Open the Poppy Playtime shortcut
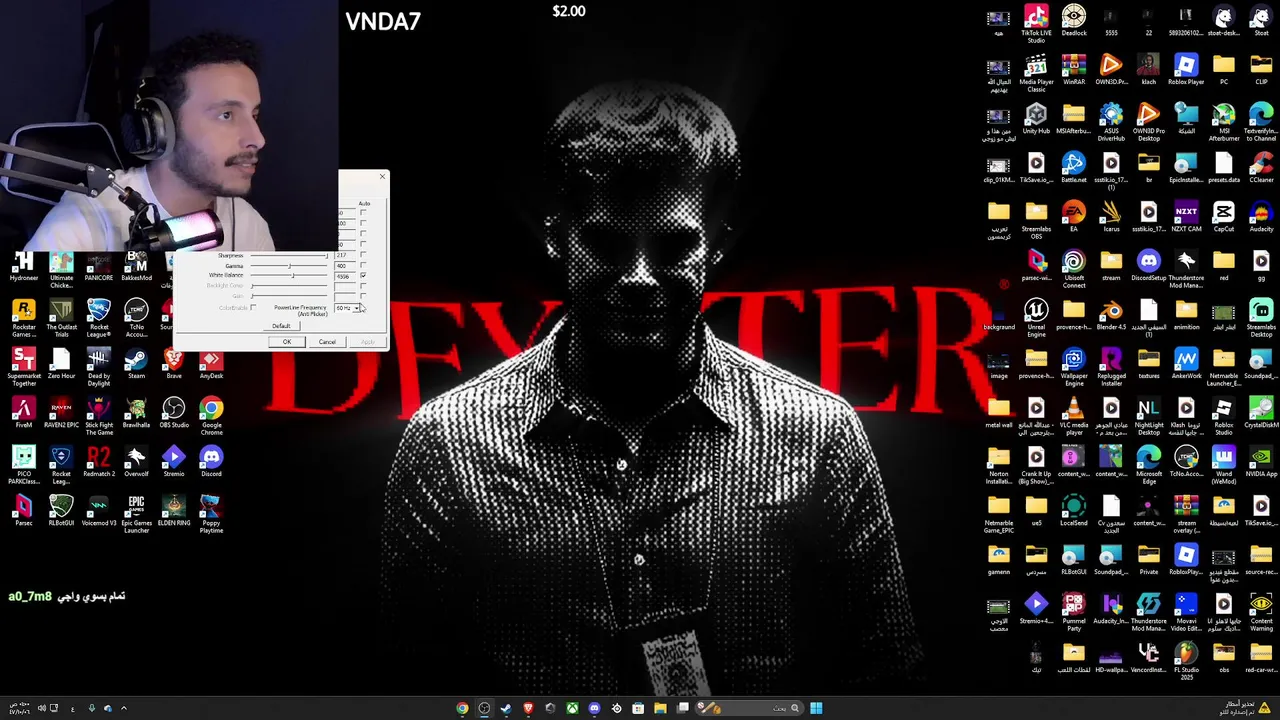The width and height of the screenshot is (1280, 720). coord(211,514)
